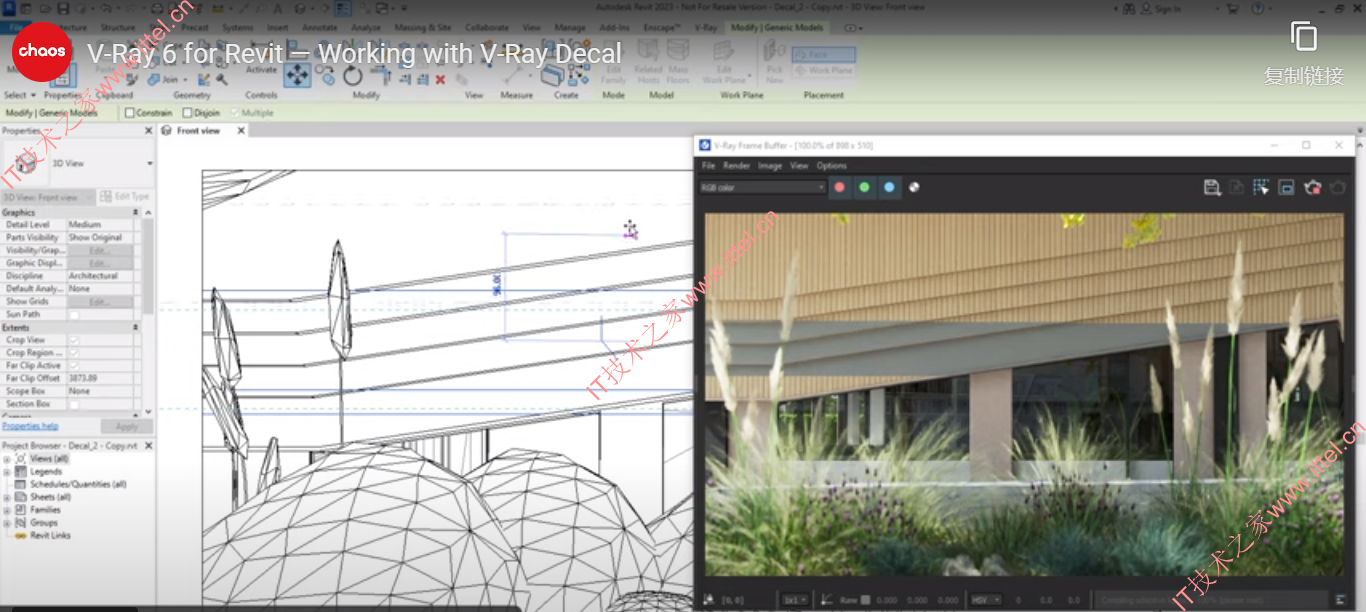Click the Join geometry icon
This screenshot has height=612, width=1366.
pos(155,79)
